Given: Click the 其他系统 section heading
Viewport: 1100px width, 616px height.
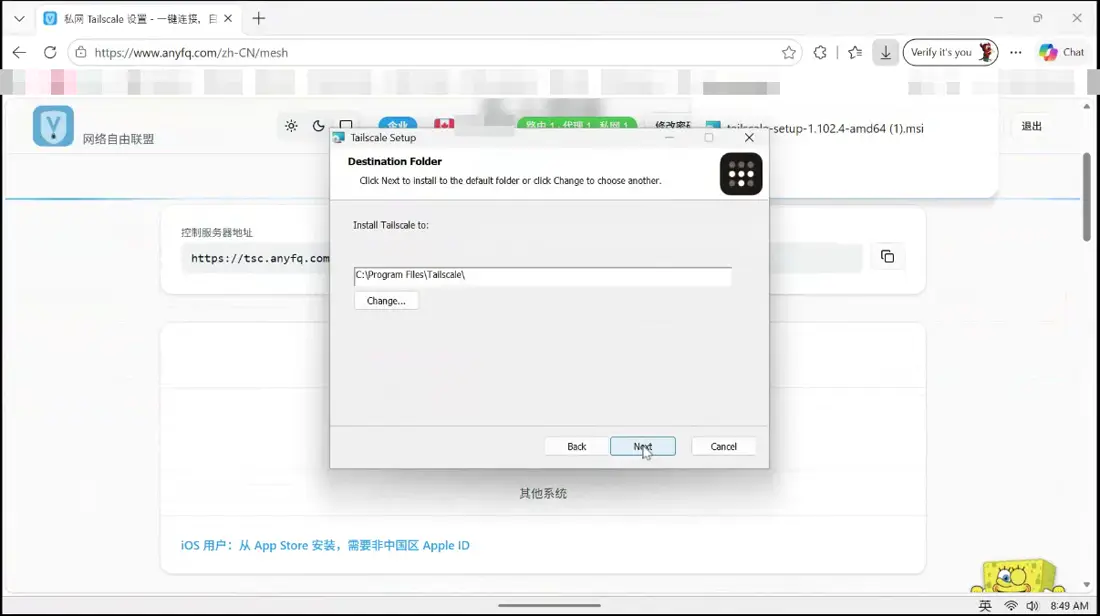Looking at the screenshot, I should [x=543, y=493].
